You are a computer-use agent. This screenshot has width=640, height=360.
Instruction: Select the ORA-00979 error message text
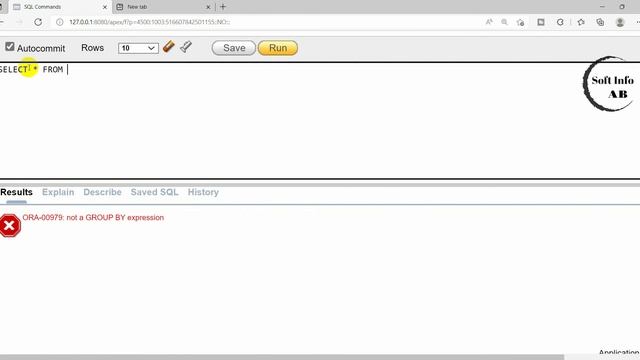click(x=93, y=218)
